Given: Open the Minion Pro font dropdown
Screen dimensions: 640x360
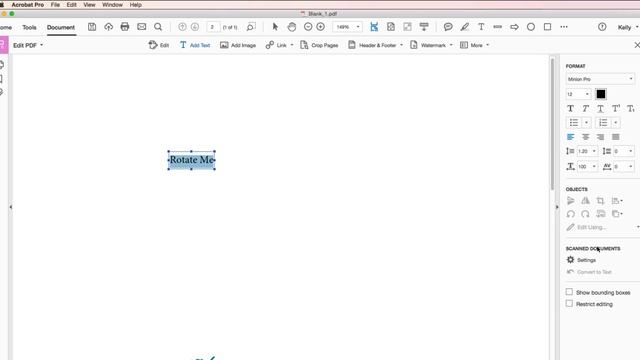Looking at the screenshot, I should pyautogui.click(x=600, y=79).
